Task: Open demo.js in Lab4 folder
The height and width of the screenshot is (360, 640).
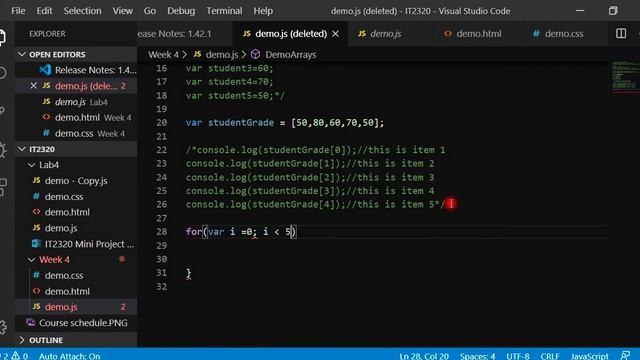Action: [76, 228]
